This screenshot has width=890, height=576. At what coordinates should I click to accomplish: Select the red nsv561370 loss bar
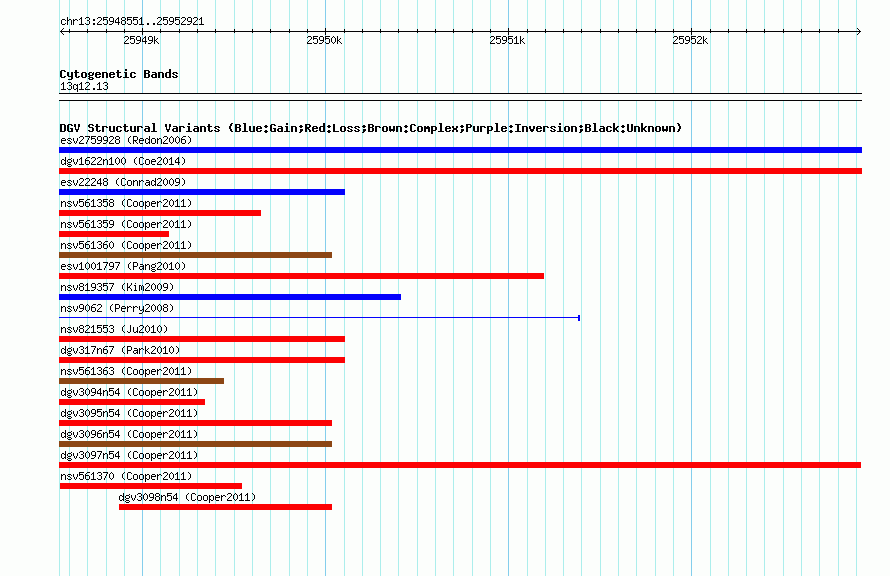pyautogui.click(x=150, y=486)
